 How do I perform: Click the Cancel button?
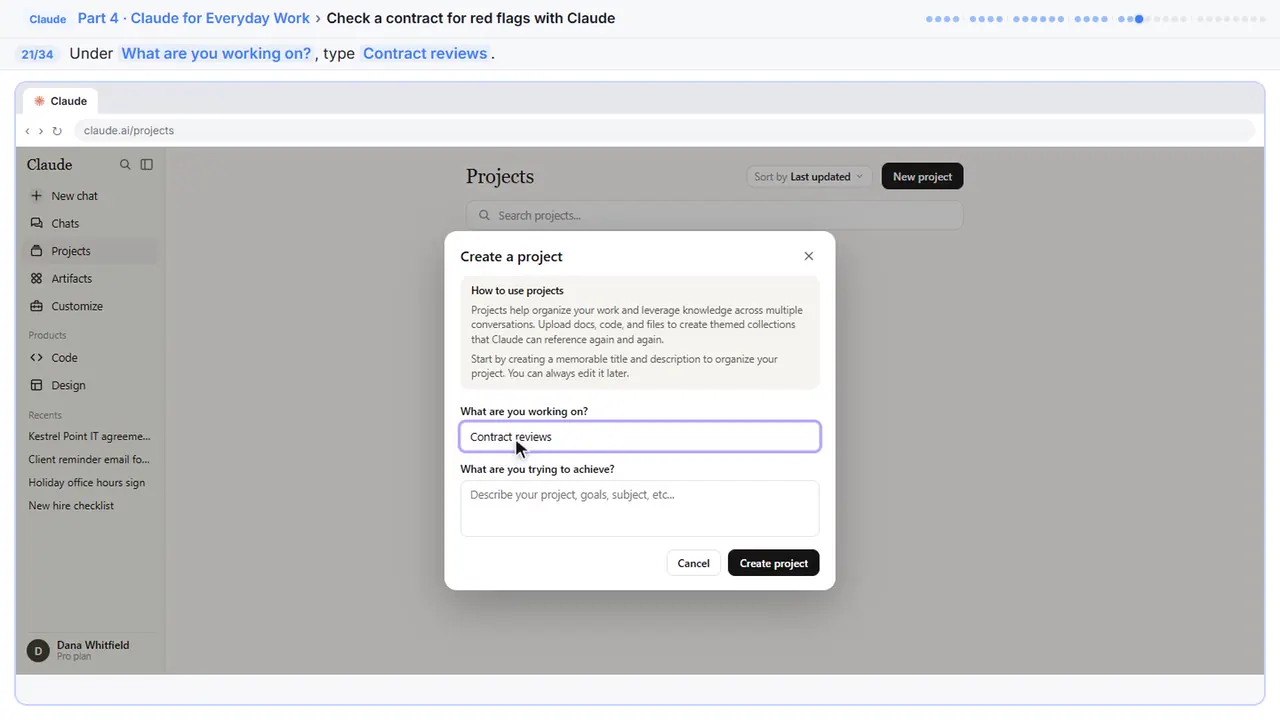tap(693, 563)
